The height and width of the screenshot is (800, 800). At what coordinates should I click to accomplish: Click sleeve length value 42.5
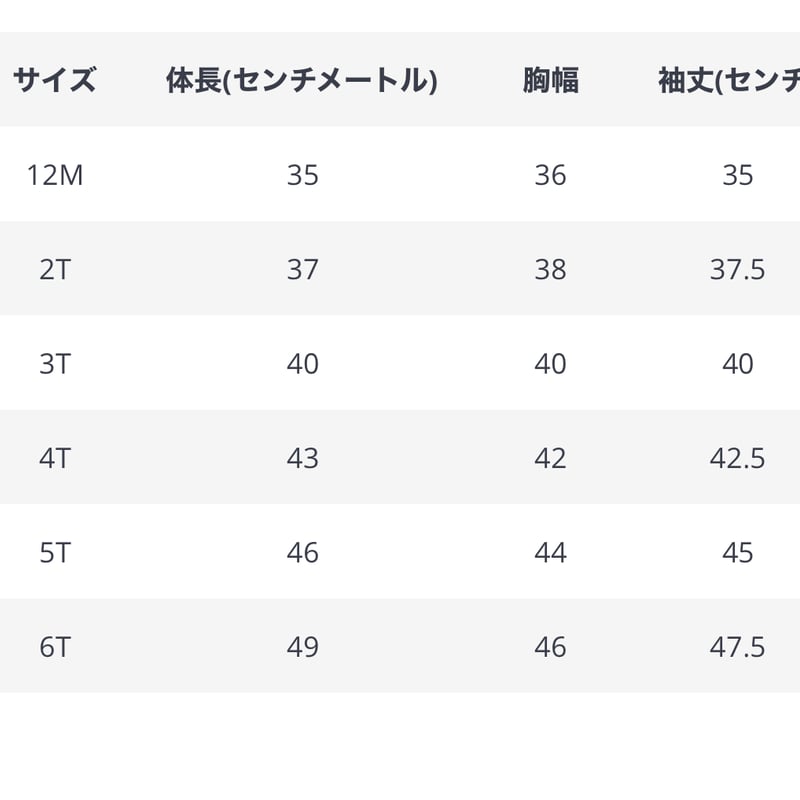(x=738, y=458)
